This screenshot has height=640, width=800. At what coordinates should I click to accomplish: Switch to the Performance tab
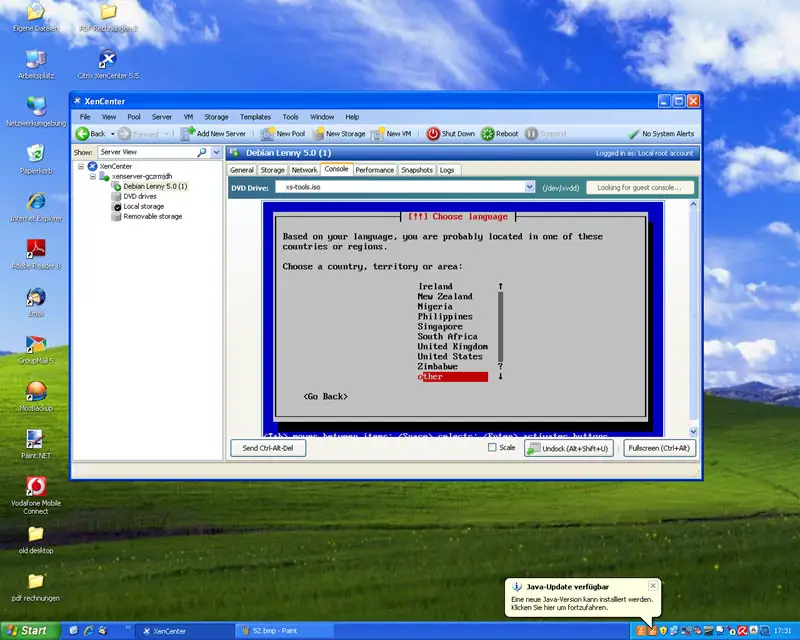point(375,170)
